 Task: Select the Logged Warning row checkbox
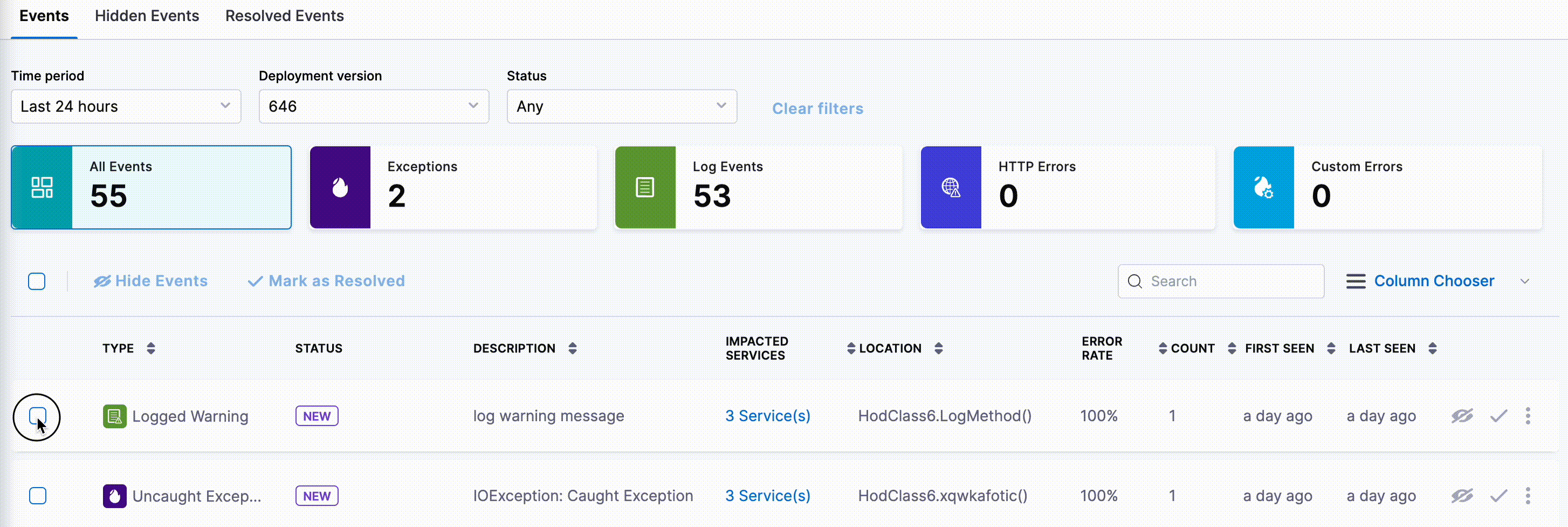[x=38, y=416]
